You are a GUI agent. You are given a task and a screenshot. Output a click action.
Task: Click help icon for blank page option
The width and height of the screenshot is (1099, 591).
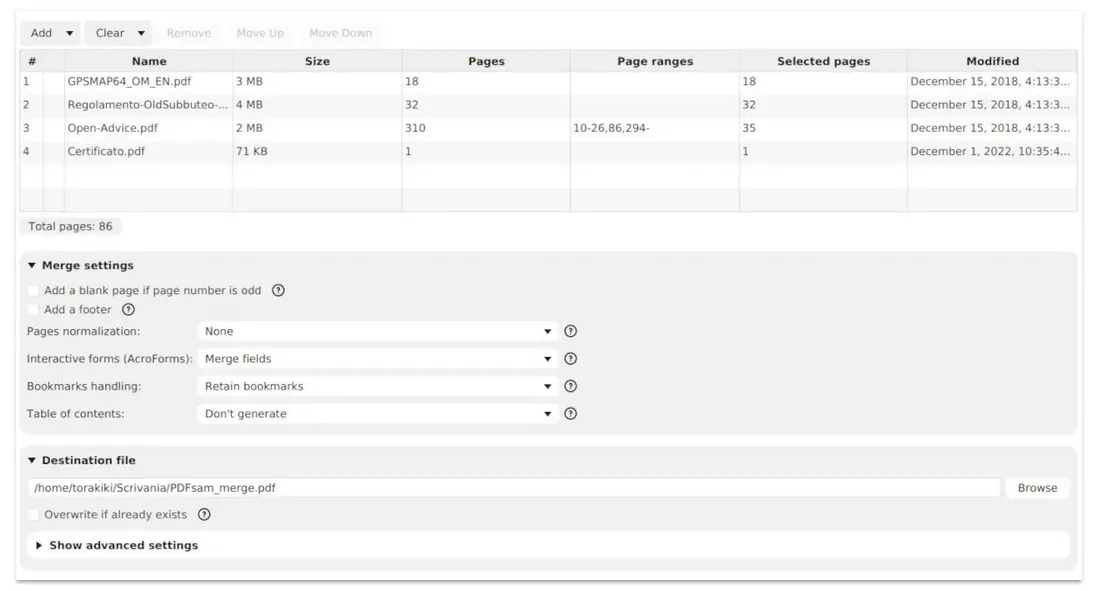[278, 291]
